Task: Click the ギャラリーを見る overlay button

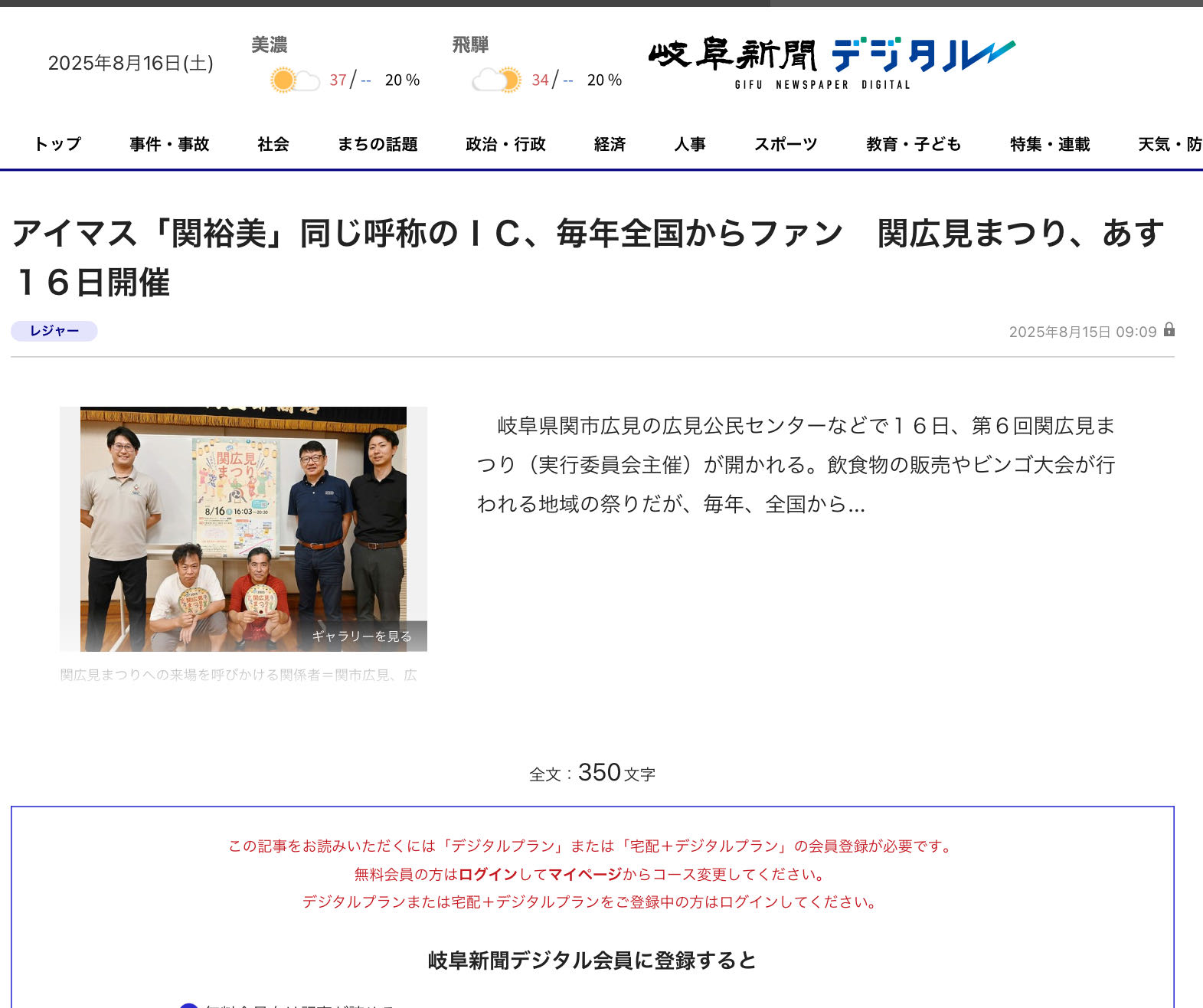Action: (x=361, y=636)
